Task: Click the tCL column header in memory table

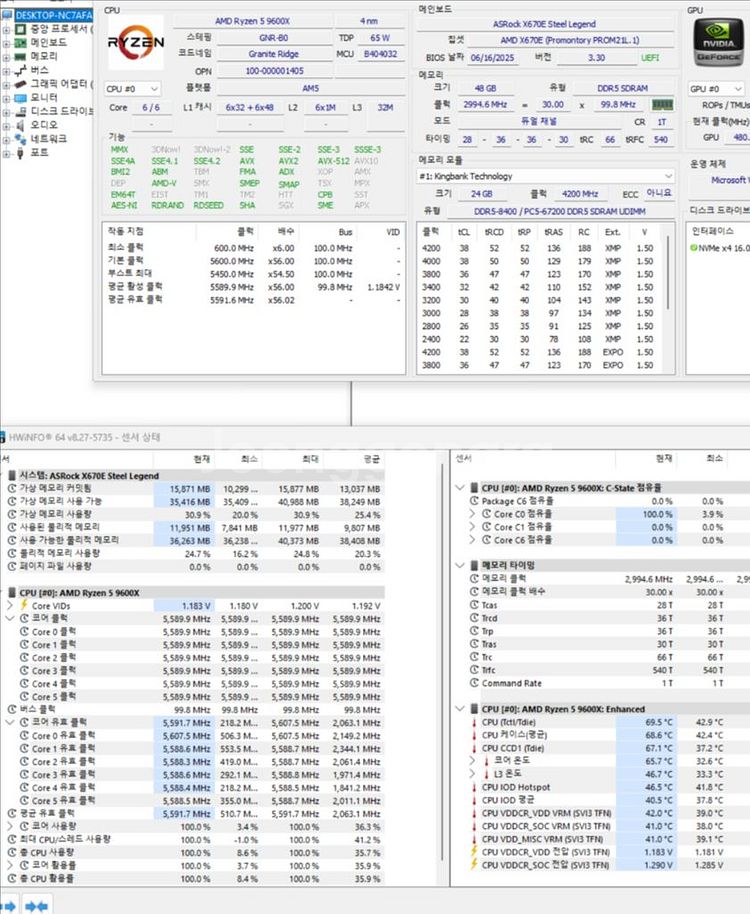Action: coord(463,232)
